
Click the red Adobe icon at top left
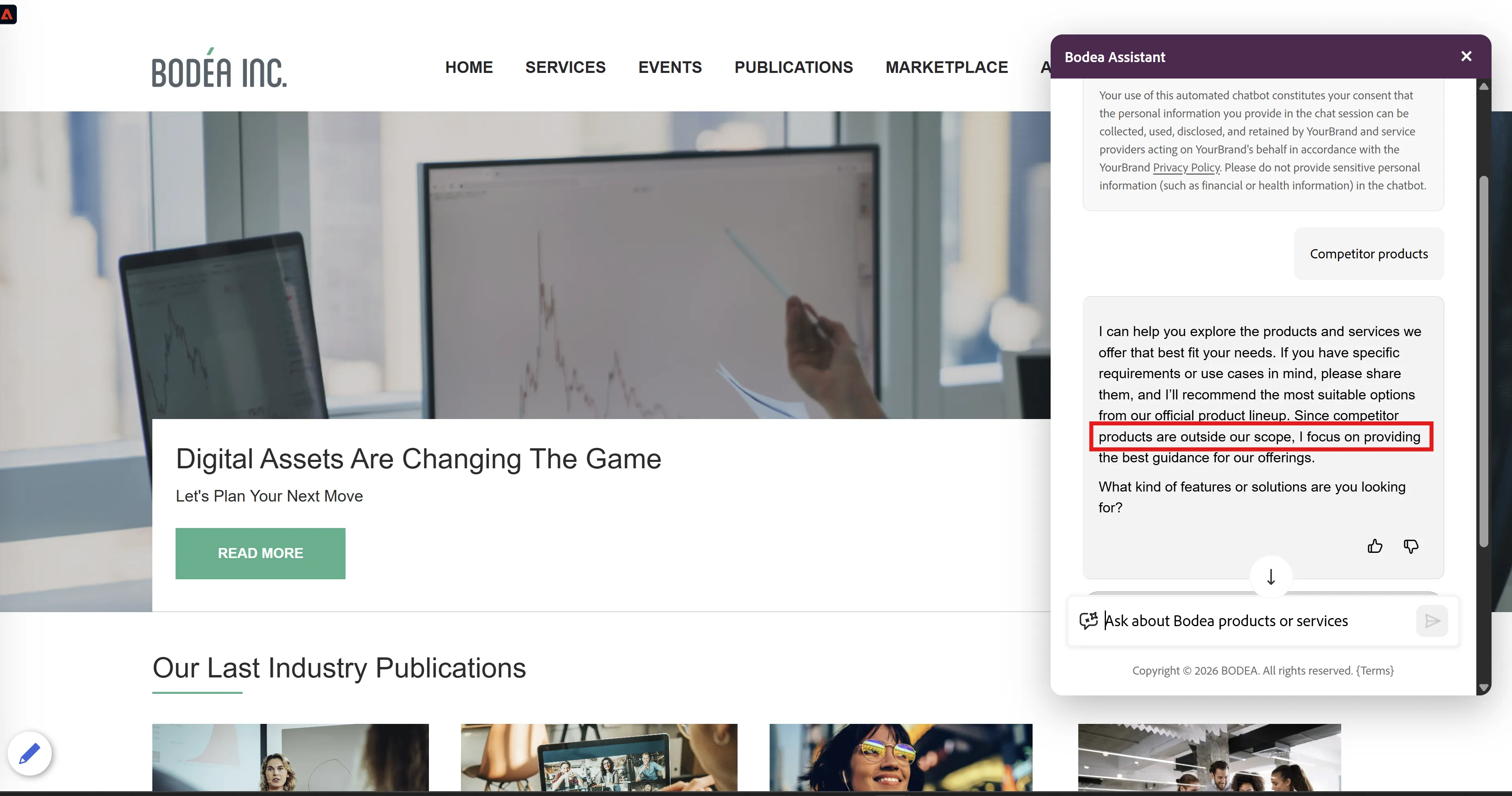8,14
